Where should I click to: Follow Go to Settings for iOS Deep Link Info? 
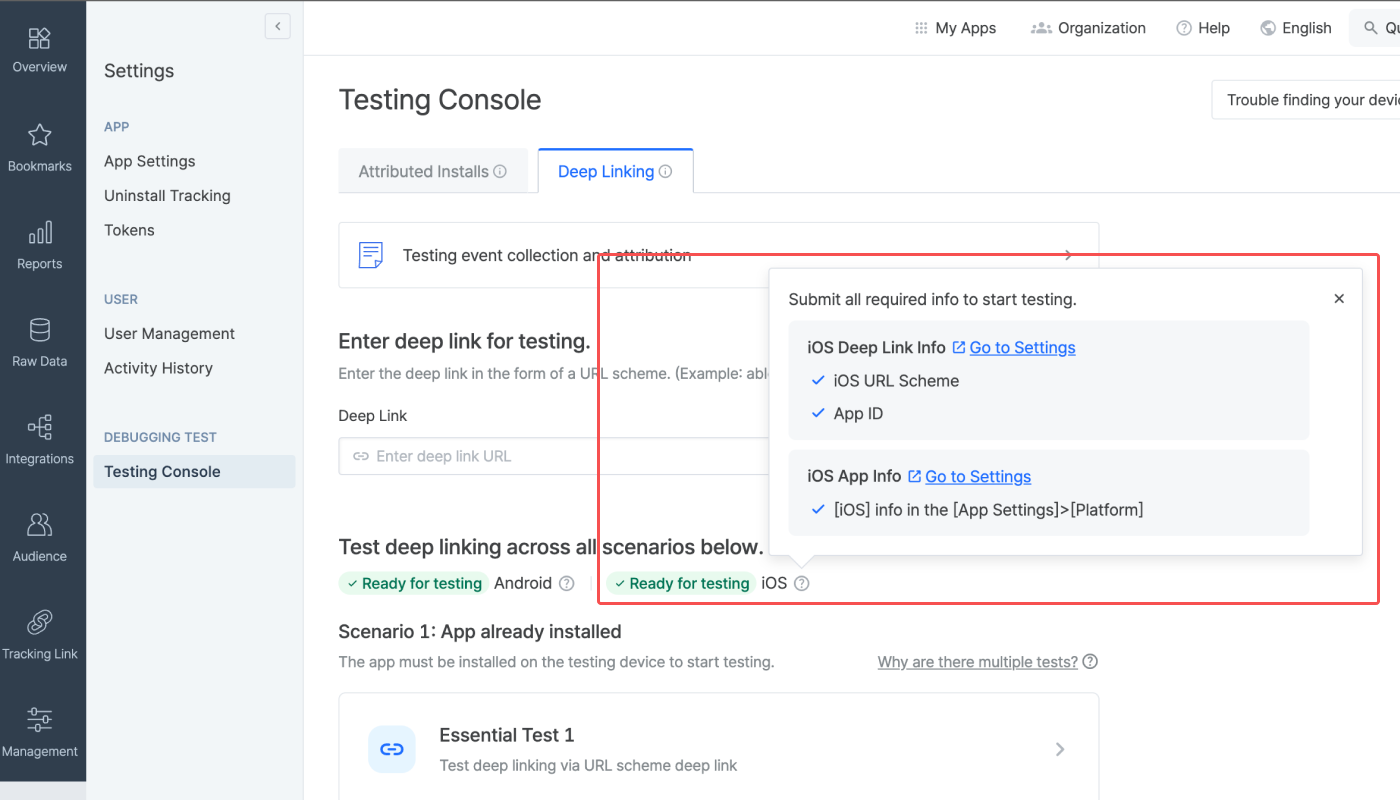coord(1022,347)
